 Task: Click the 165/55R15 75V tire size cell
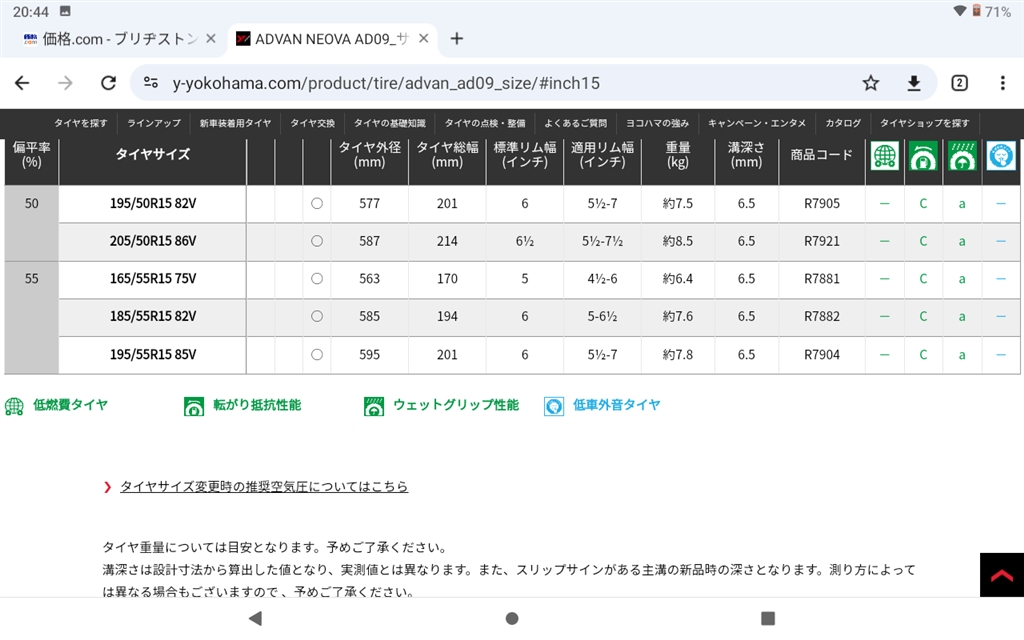click(x=153, y=279)
